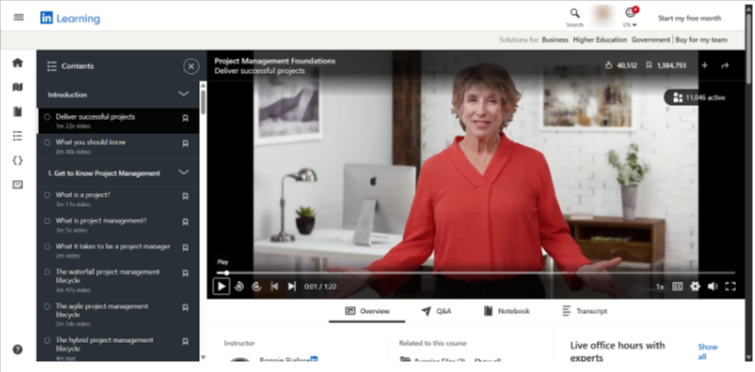This screenshot has height=372, width=755.
Task: Open Business solutions link
Action: pyautogui.click(x=555, y=40)
